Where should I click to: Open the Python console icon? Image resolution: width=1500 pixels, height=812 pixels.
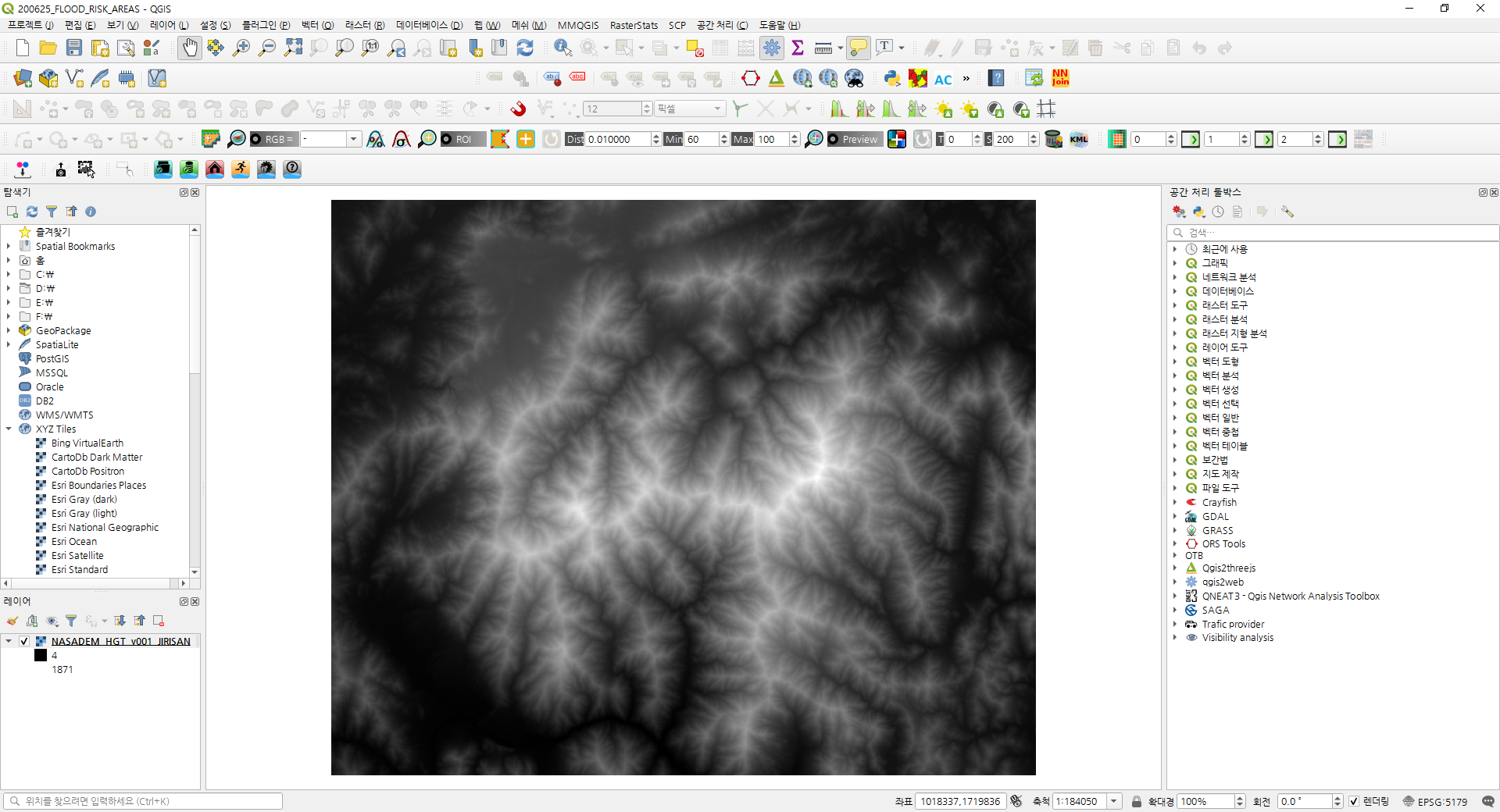(891, 78)
